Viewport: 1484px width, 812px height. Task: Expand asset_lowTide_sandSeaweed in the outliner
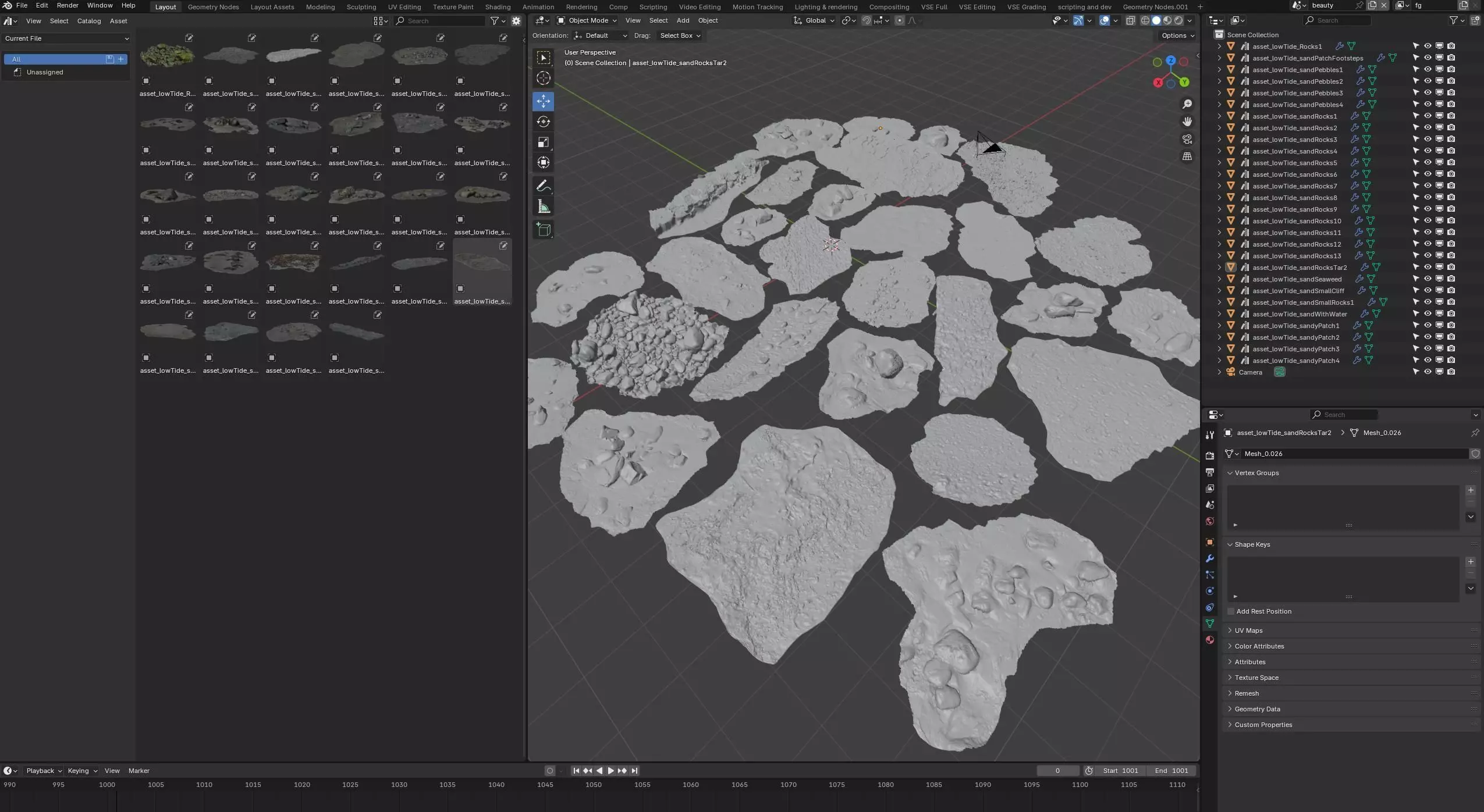[x=1219, y=279]
